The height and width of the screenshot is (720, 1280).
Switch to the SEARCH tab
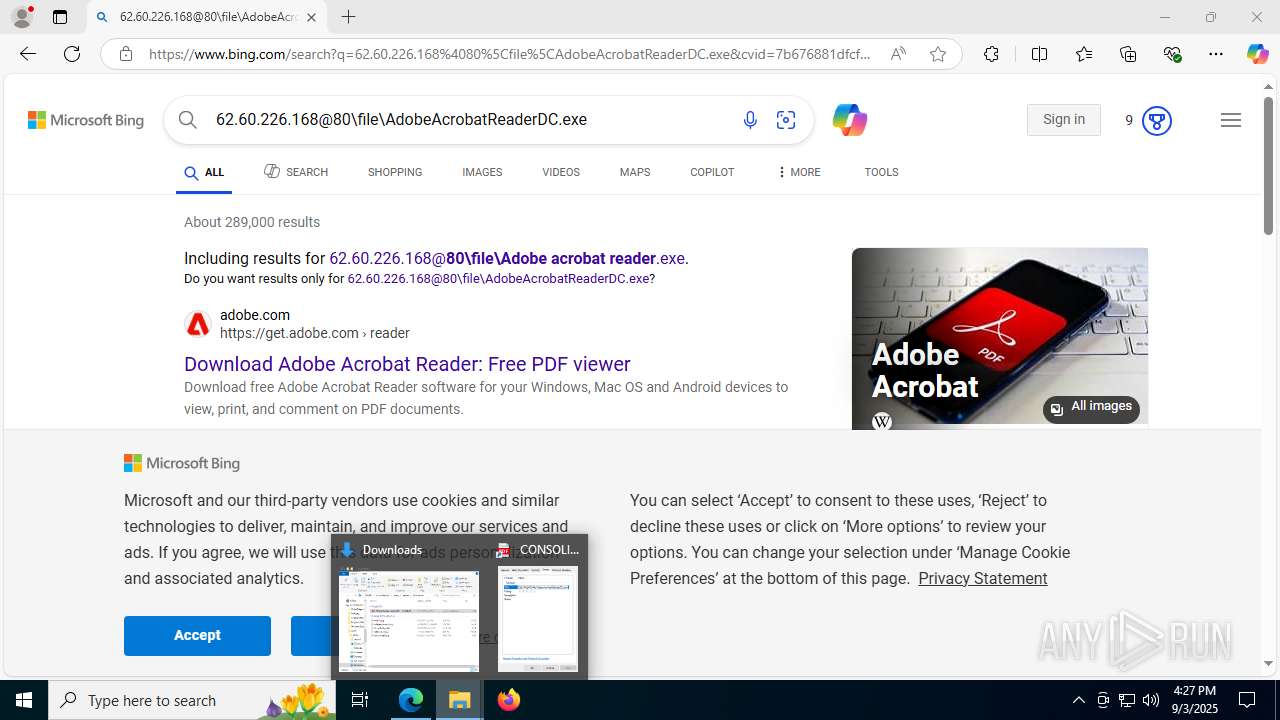pyautogui.click(x=296, y=172)
